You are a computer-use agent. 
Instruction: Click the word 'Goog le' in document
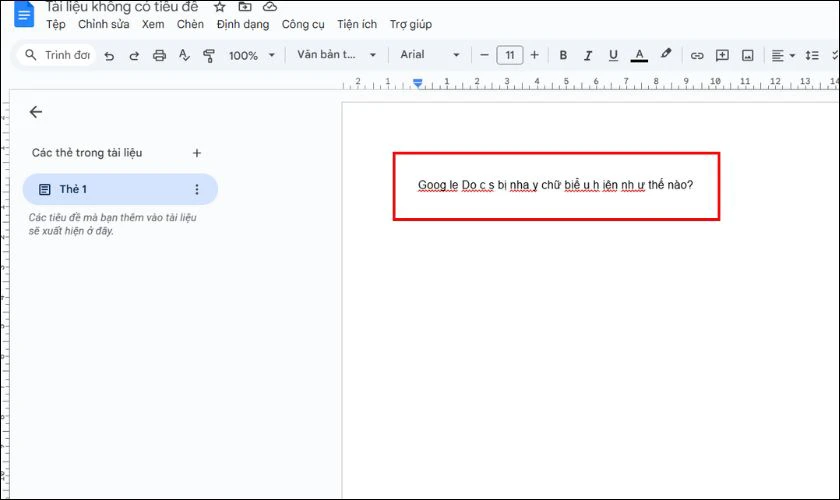[438, 185]
